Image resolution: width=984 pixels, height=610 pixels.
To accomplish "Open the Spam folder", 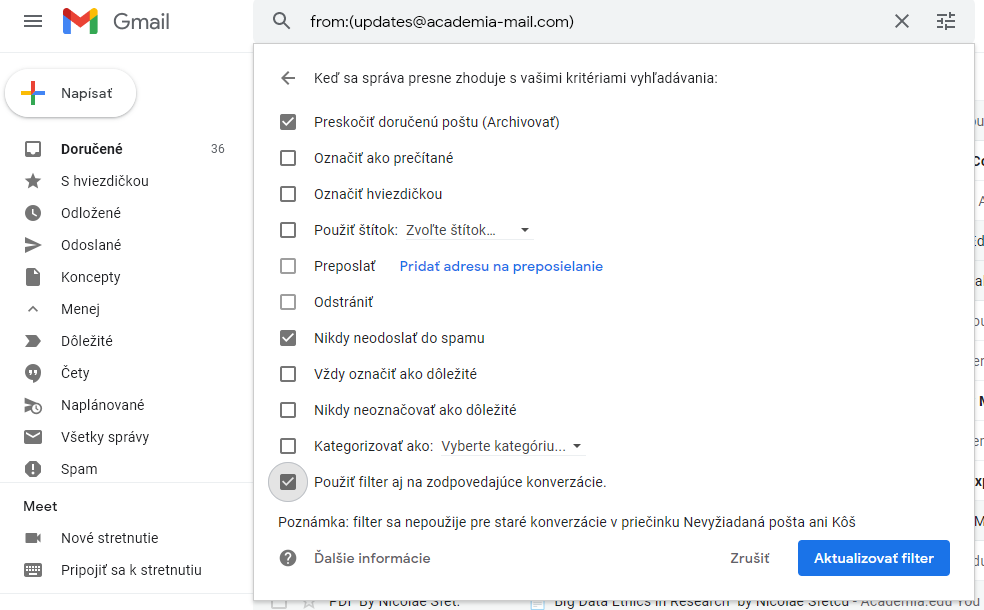I will (79, 469).
